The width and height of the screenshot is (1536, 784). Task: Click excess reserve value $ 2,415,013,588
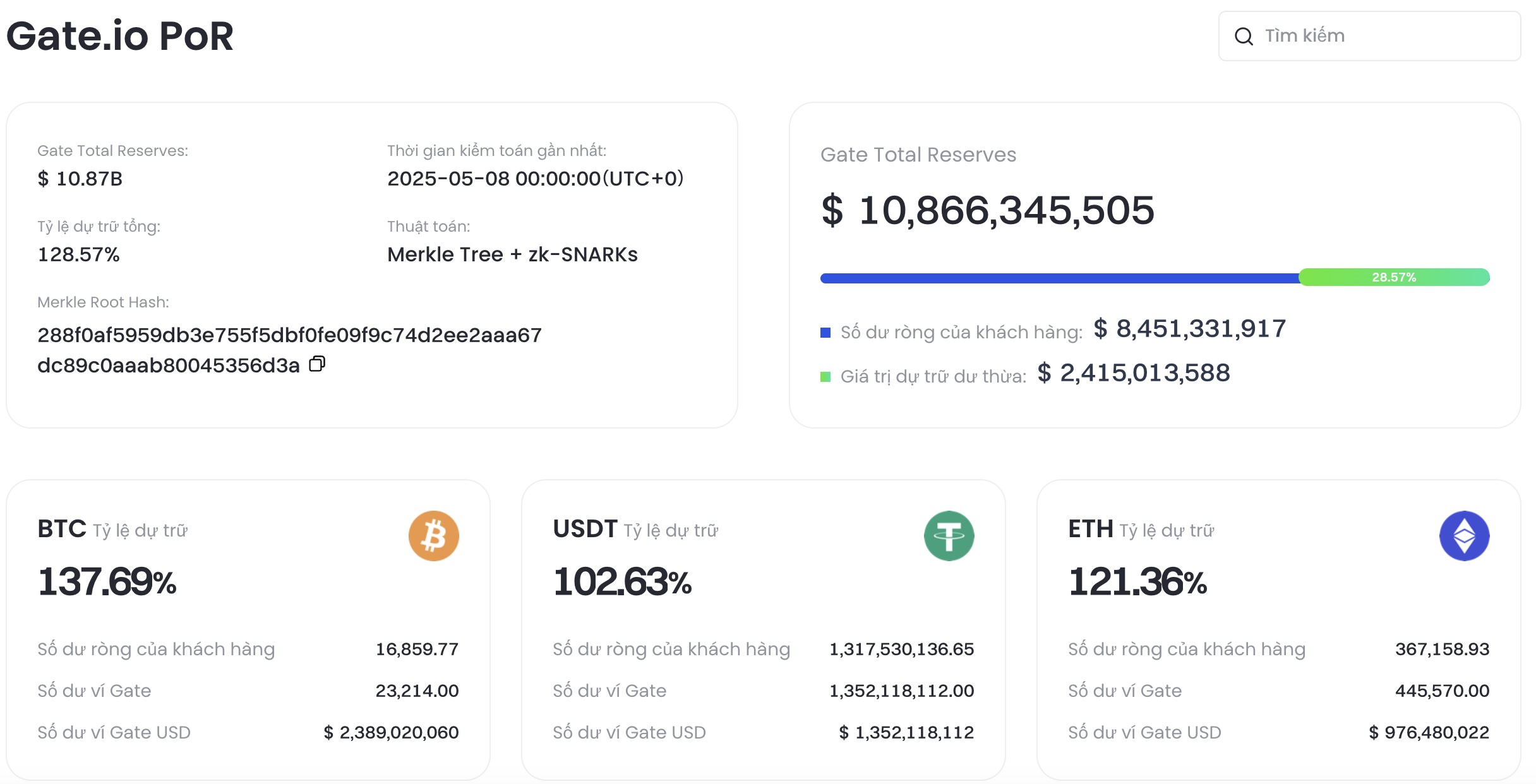1134,373
